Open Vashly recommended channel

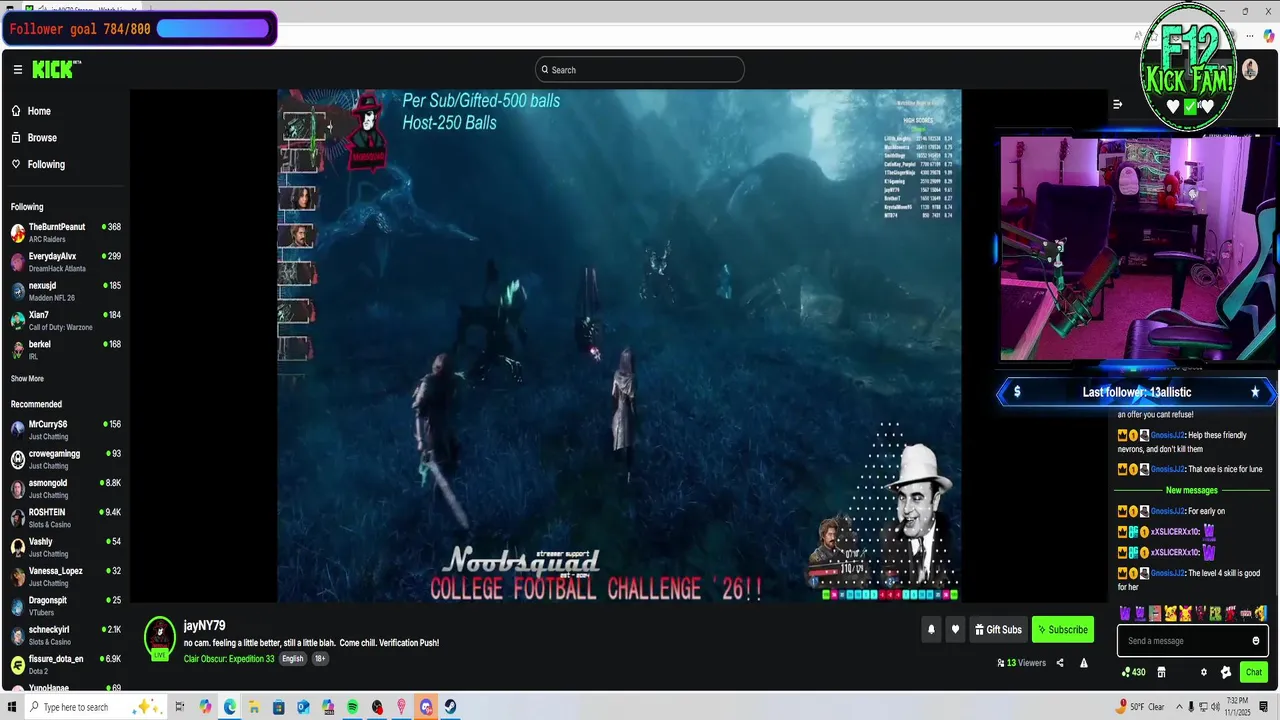tap(66, 547)
